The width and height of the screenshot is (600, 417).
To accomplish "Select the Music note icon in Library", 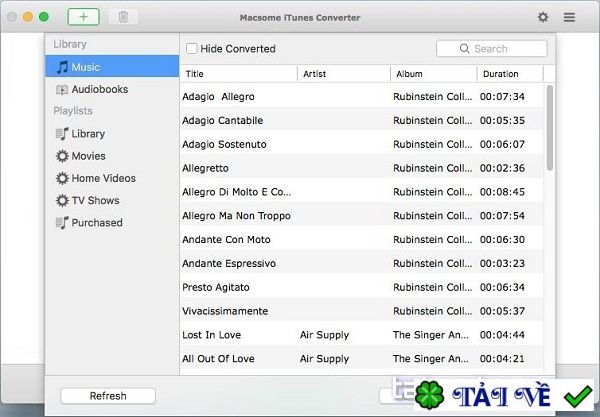I will 62,67.
